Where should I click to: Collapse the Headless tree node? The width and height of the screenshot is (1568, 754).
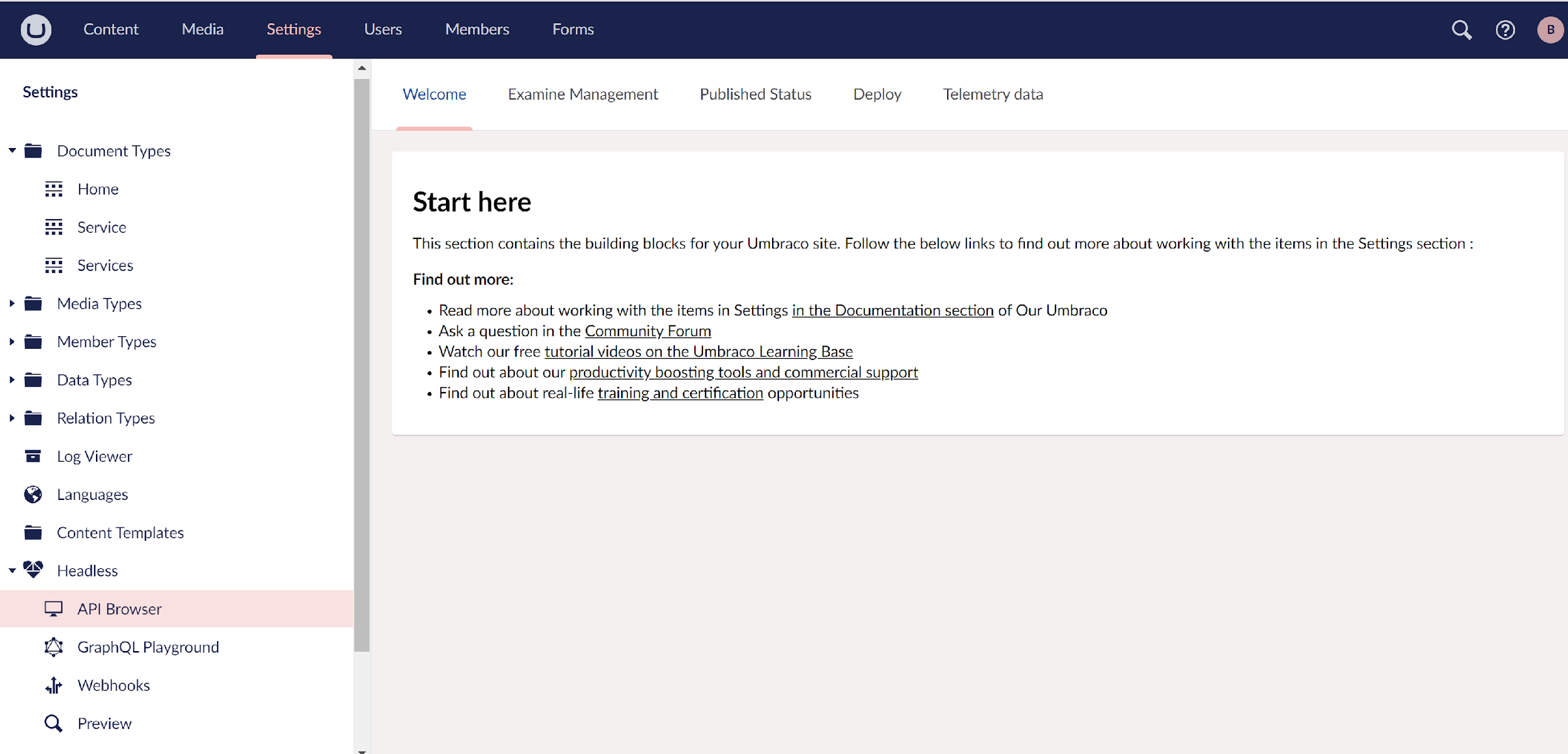coord(12,570)
